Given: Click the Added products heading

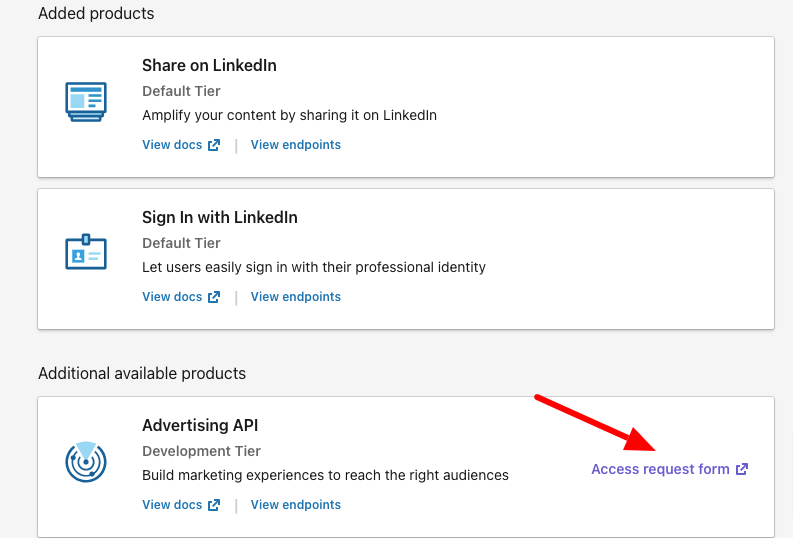Looking at the screenshot, I should (96, 13).
